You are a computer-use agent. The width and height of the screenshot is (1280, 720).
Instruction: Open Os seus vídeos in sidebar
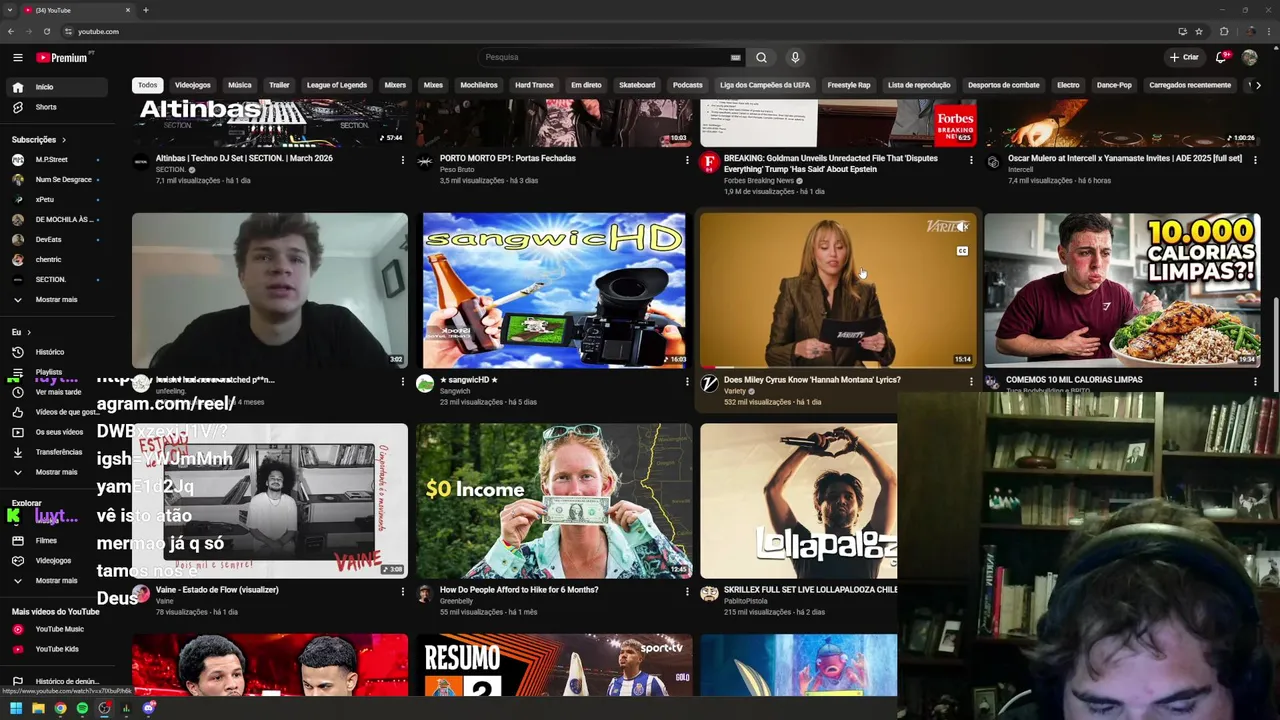[x=57, y=432]
